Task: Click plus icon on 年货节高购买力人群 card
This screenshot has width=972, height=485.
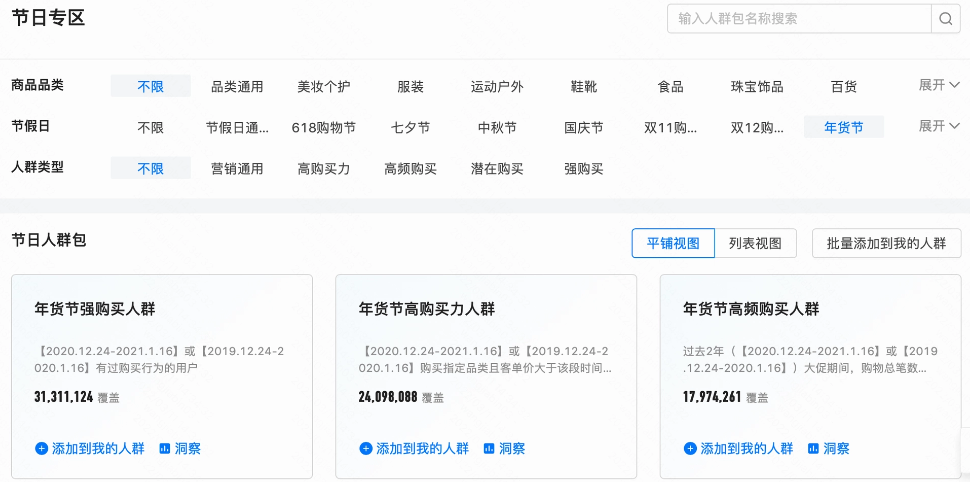Action: (366, 449)
